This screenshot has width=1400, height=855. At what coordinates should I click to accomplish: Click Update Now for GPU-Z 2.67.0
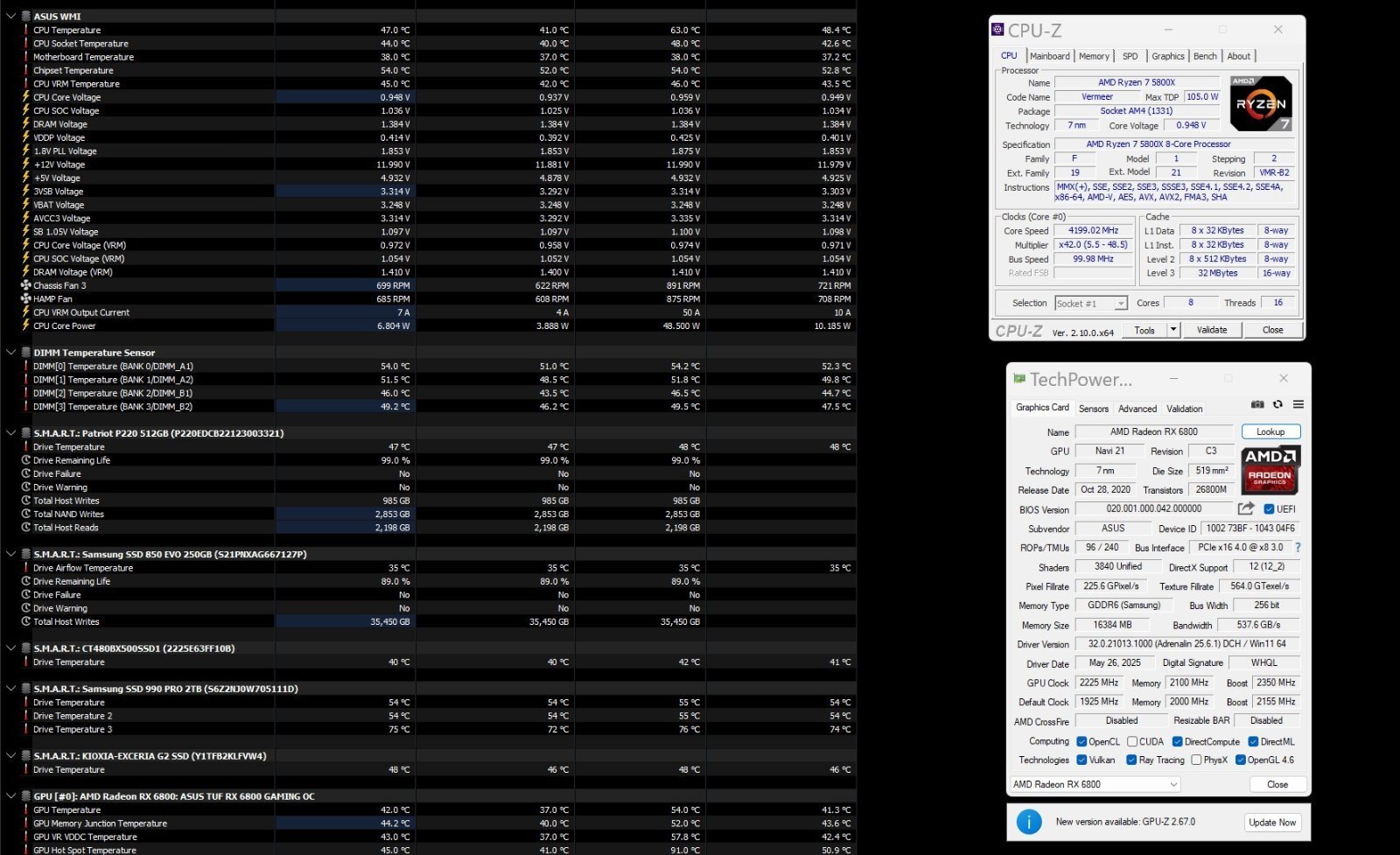tap(1272, 823)
